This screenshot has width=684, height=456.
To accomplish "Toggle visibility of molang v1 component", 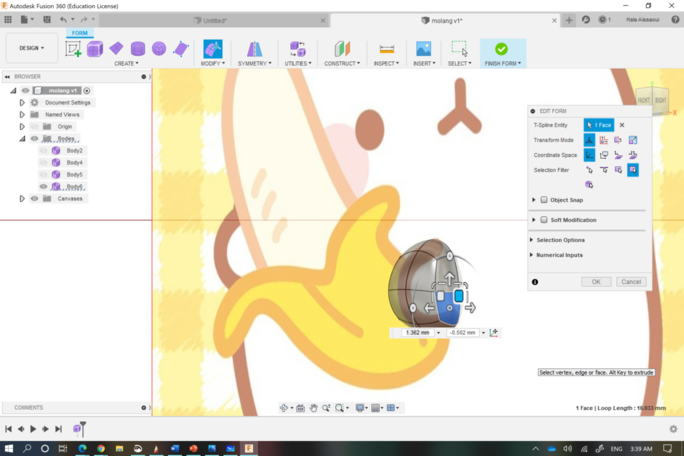I will click(x=25, y=91).
